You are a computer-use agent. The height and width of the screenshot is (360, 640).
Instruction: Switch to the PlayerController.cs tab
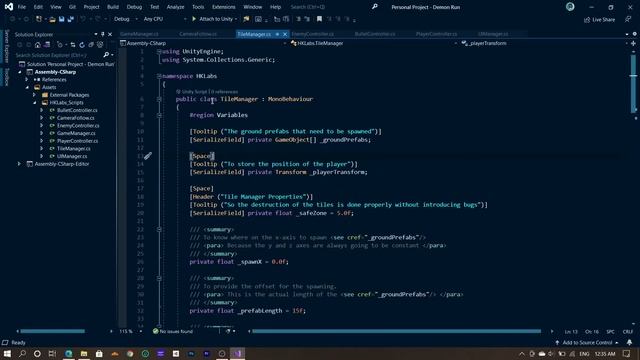click(436, 34)
